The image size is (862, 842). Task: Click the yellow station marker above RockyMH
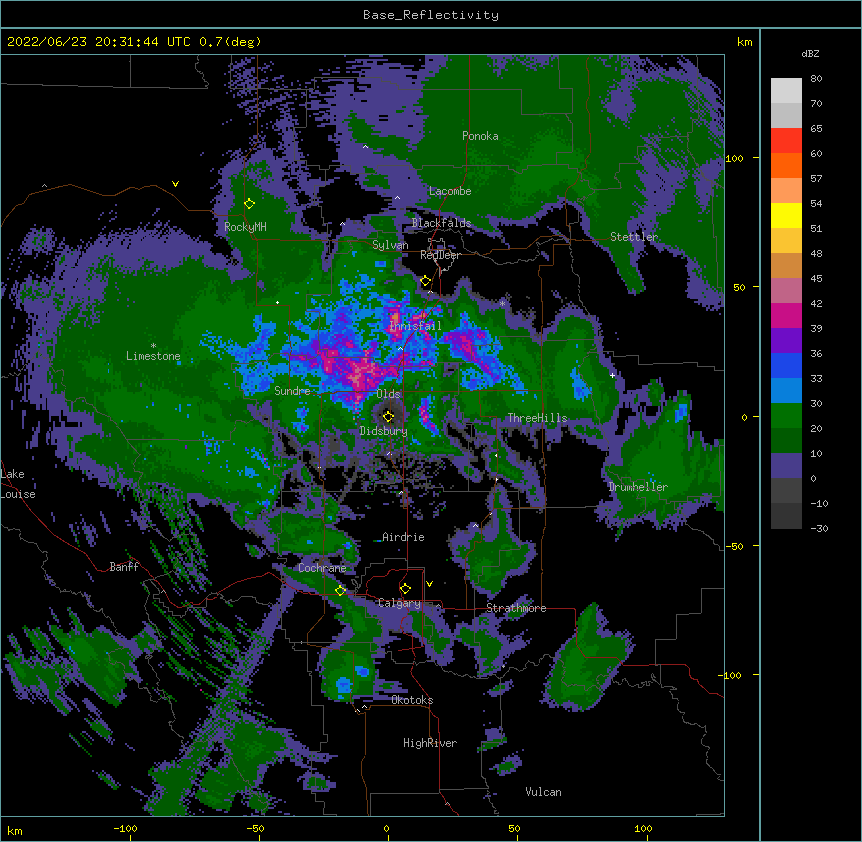point(249,204)
